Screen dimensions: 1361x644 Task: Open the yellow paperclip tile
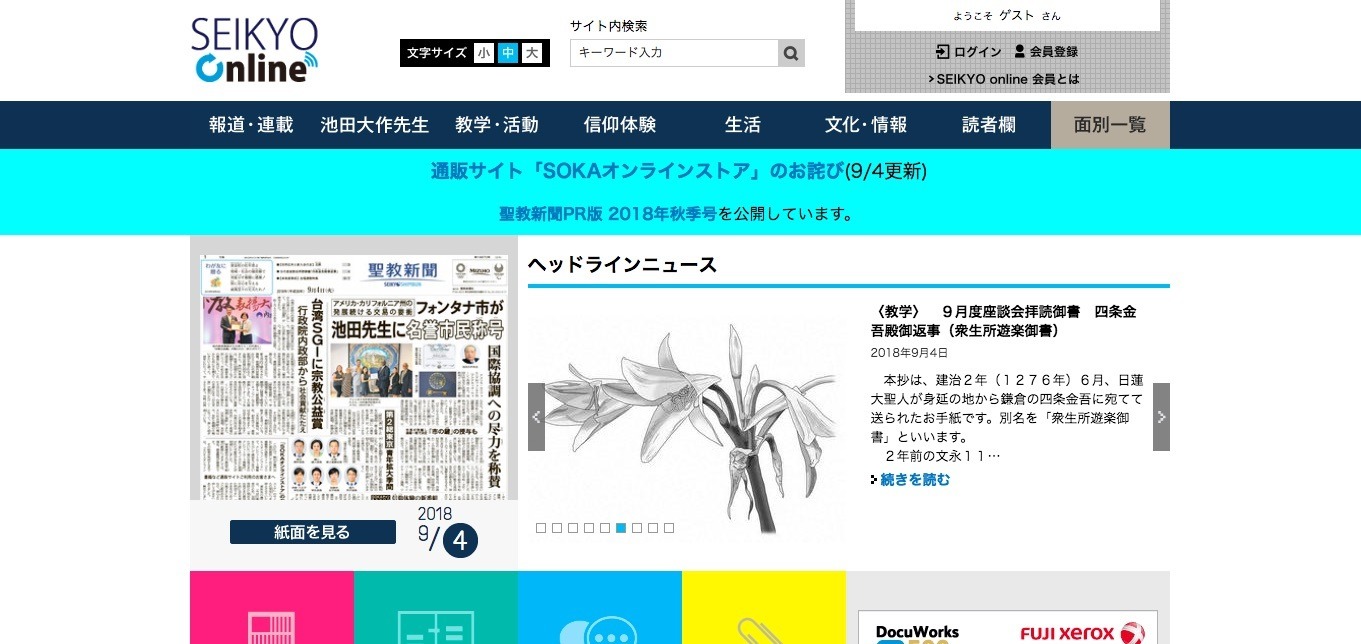point(764,608)
